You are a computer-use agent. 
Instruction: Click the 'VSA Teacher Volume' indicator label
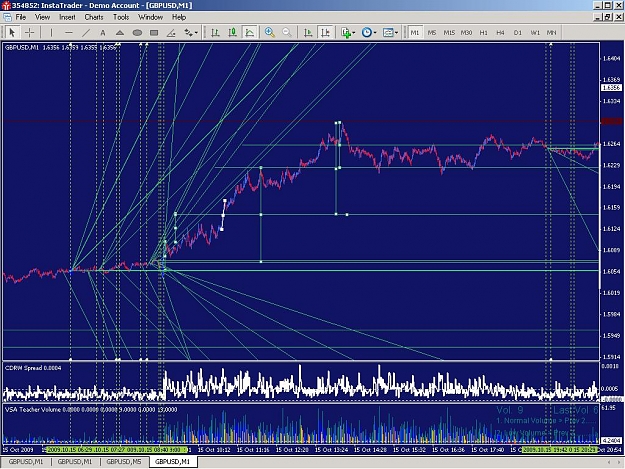(33, 410)
